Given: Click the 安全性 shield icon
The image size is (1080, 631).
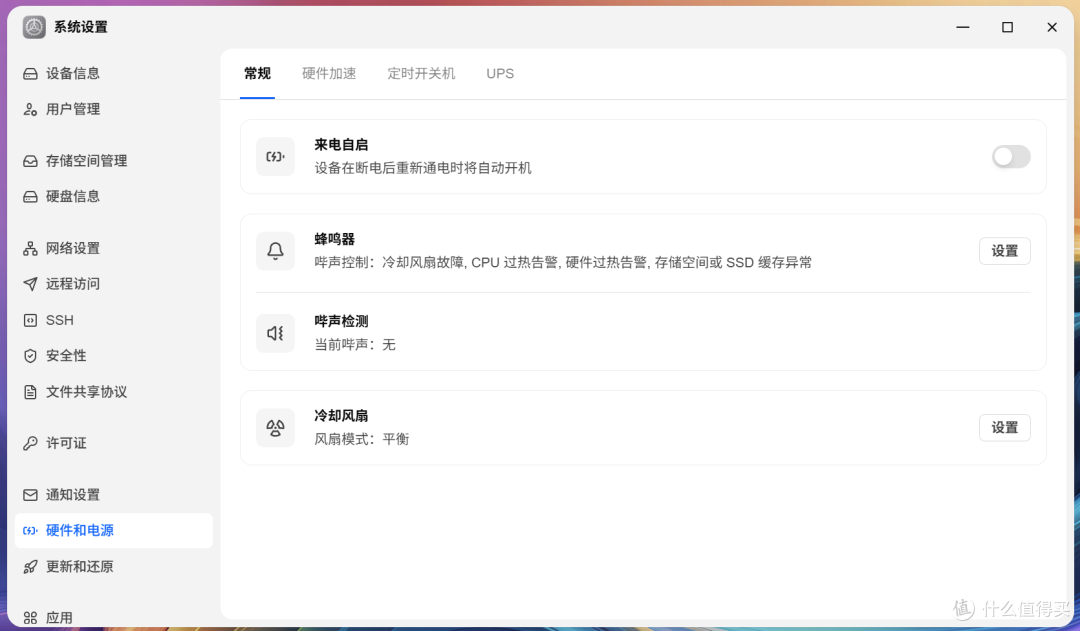Looking at the screenshot, I should point(30,356).
